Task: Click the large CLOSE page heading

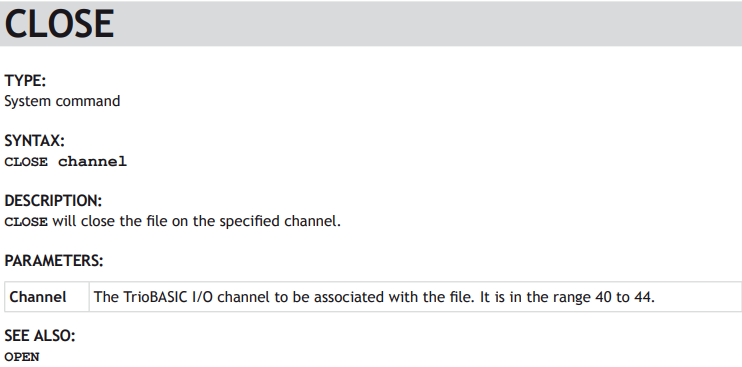Action: (59, 24)
